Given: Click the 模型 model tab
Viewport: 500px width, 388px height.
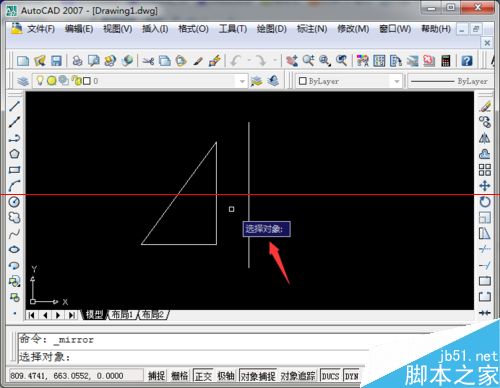Looking at the screenshot, I should point(94,314).
